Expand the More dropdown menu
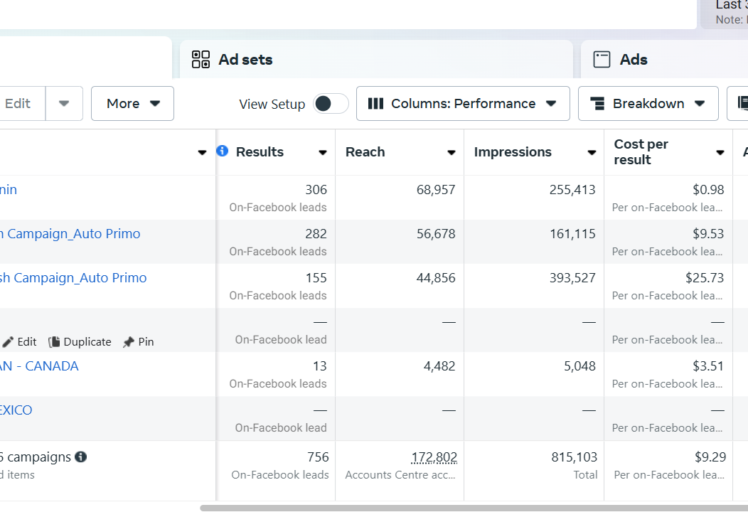Screen dimensions: 748x512 pos(132,104)
